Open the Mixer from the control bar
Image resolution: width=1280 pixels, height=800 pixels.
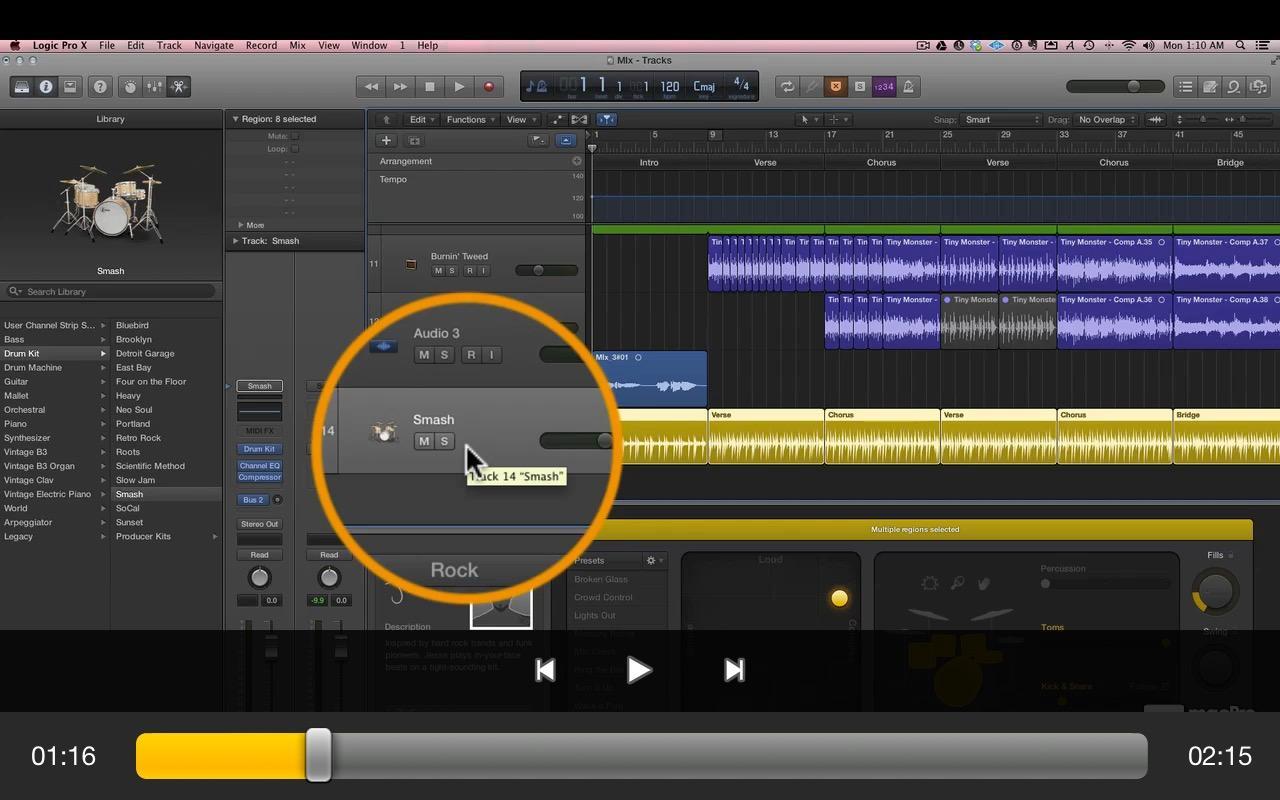pos(154,87)
